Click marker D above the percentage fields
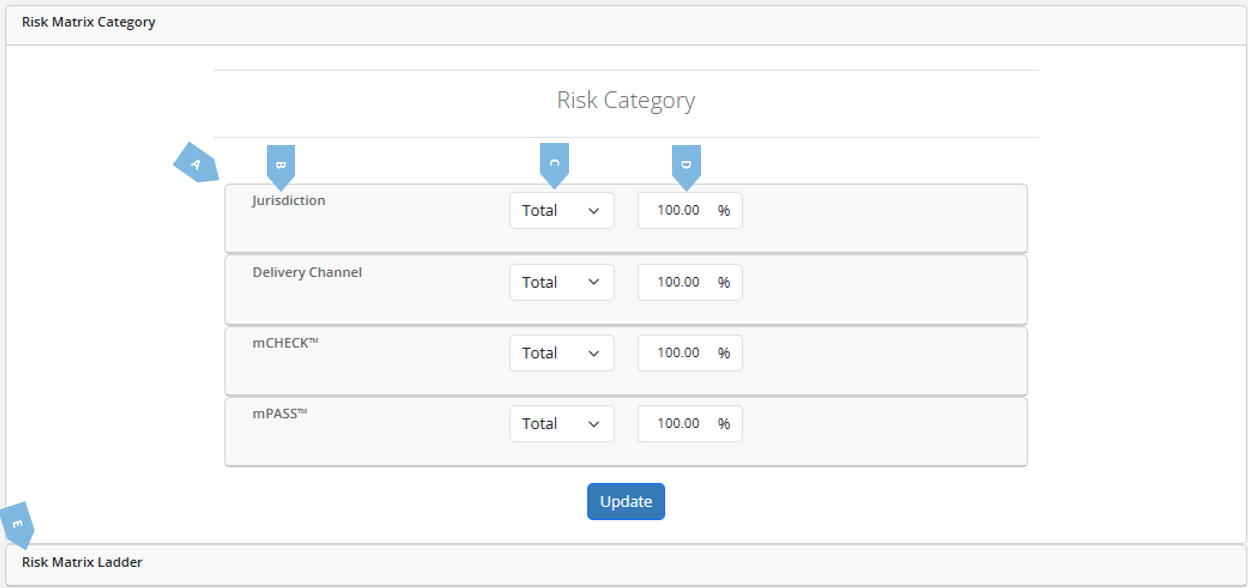The width and height of the screenshot is (1248, 588). click(686, 165)
